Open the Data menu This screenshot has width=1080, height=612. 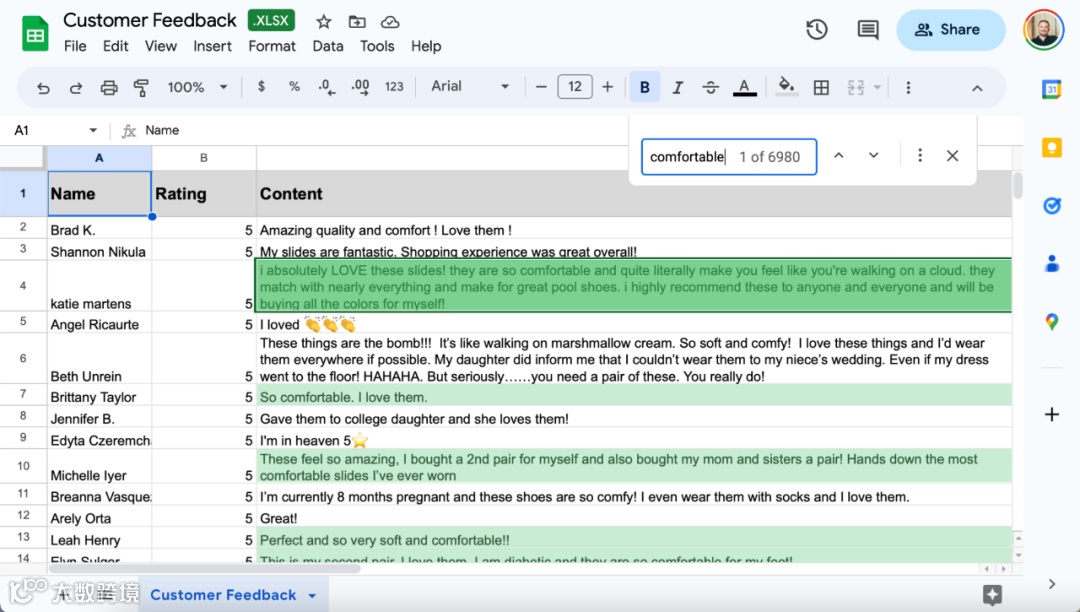click(328, 46)
